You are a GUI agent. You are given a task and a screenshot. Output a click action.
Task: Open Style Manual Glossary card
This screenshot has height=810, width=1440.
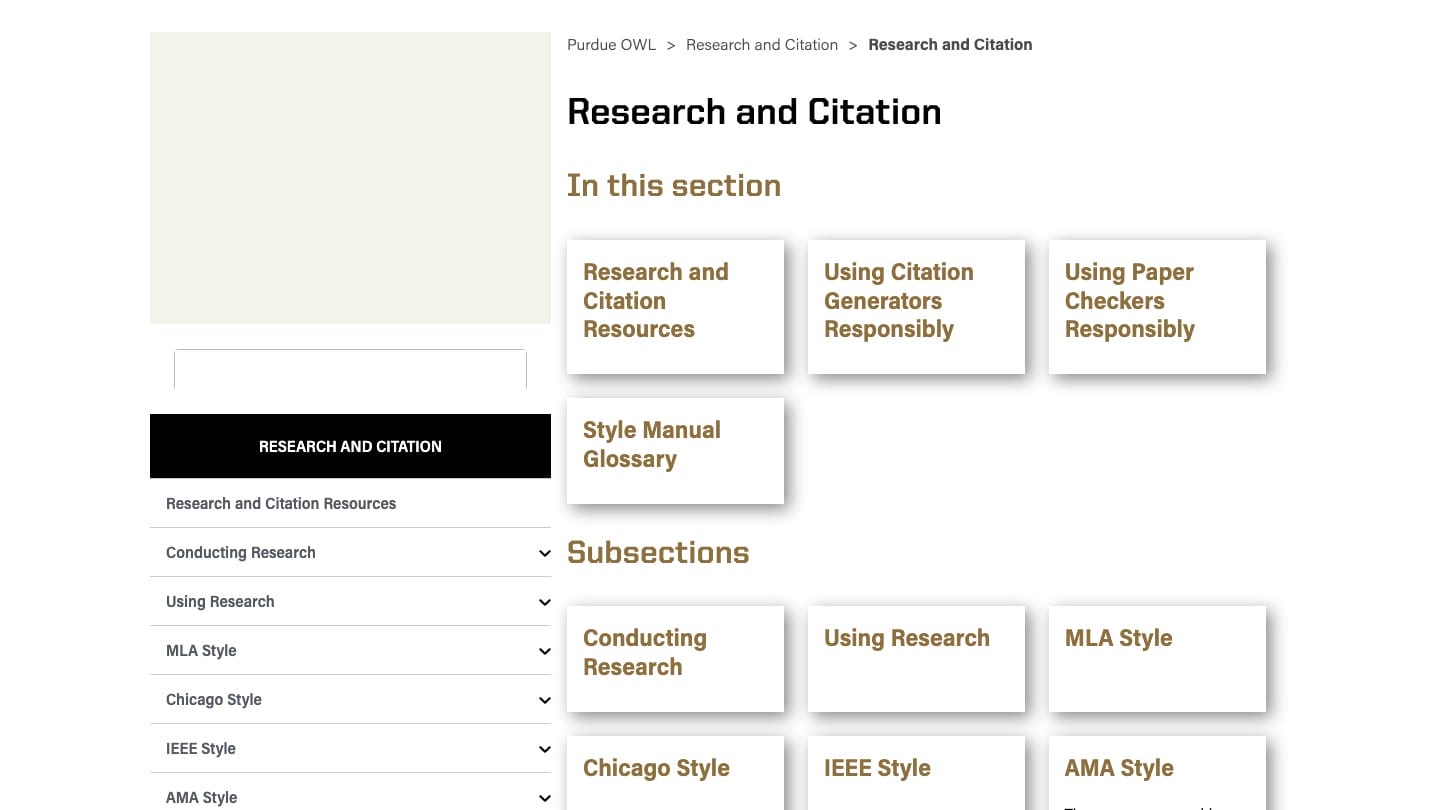pyautogui.click(x=675, y=451)
